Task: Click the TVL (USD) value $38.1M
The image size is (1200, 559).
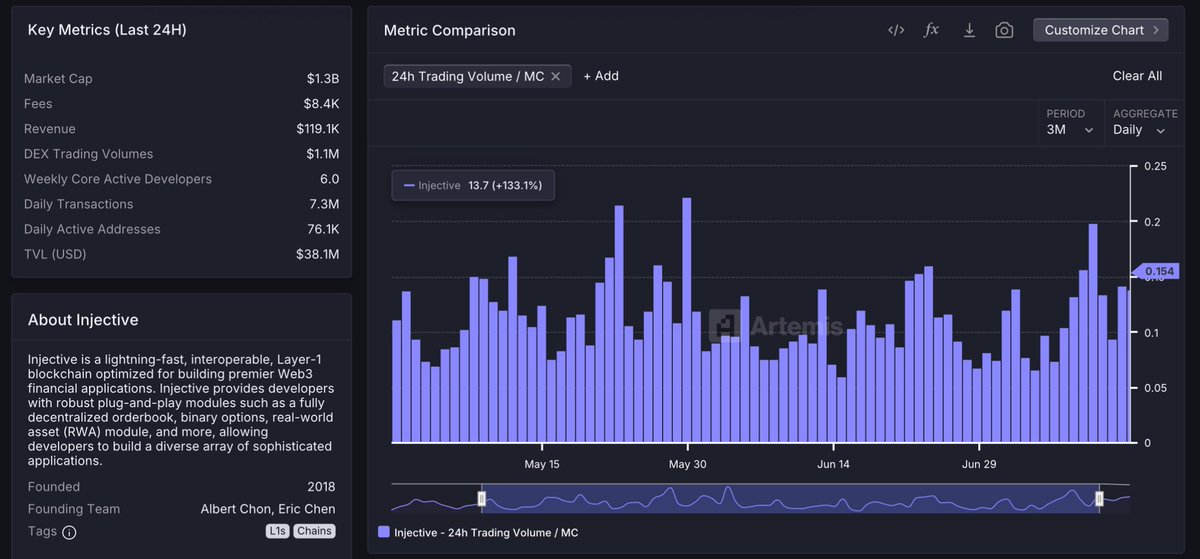Action: [318, 254]
